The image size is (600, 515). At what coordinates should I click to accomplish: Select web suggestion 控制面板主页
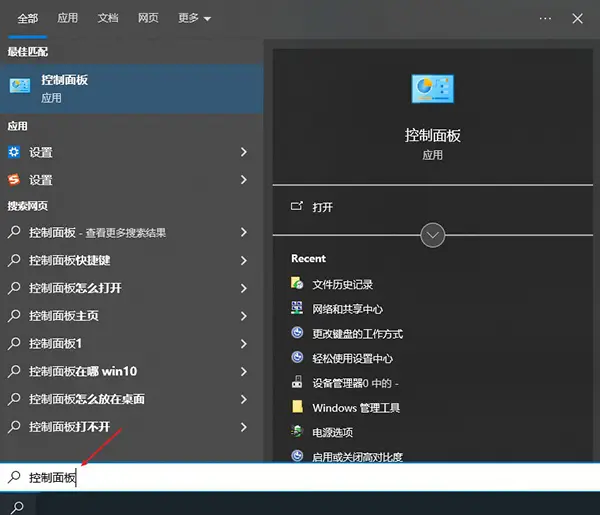tap(64, 316)
